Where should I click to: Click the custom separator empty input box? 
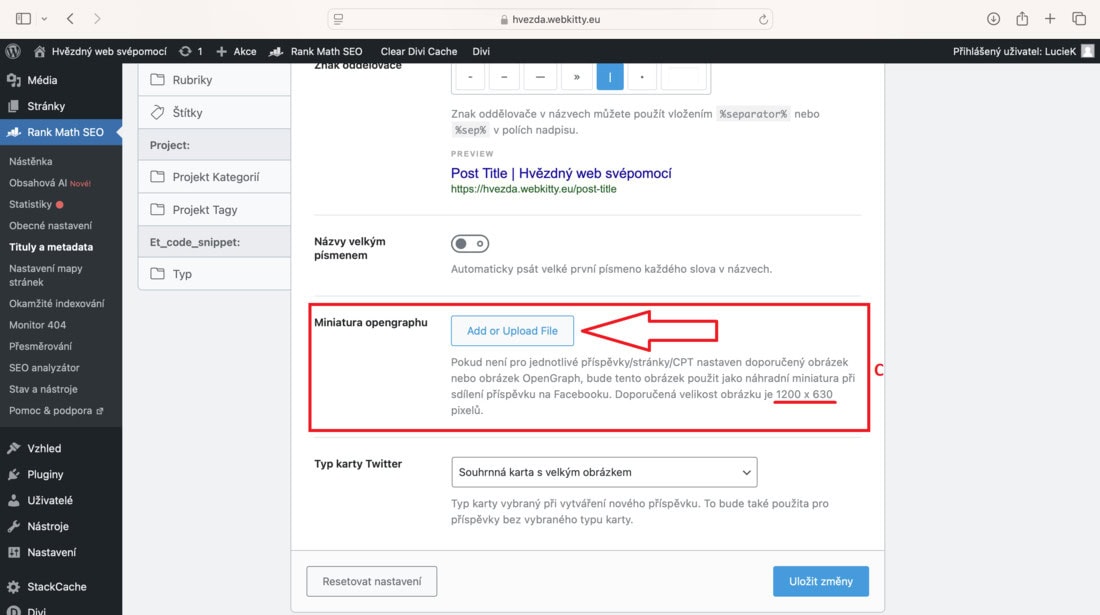pos(684,76)
